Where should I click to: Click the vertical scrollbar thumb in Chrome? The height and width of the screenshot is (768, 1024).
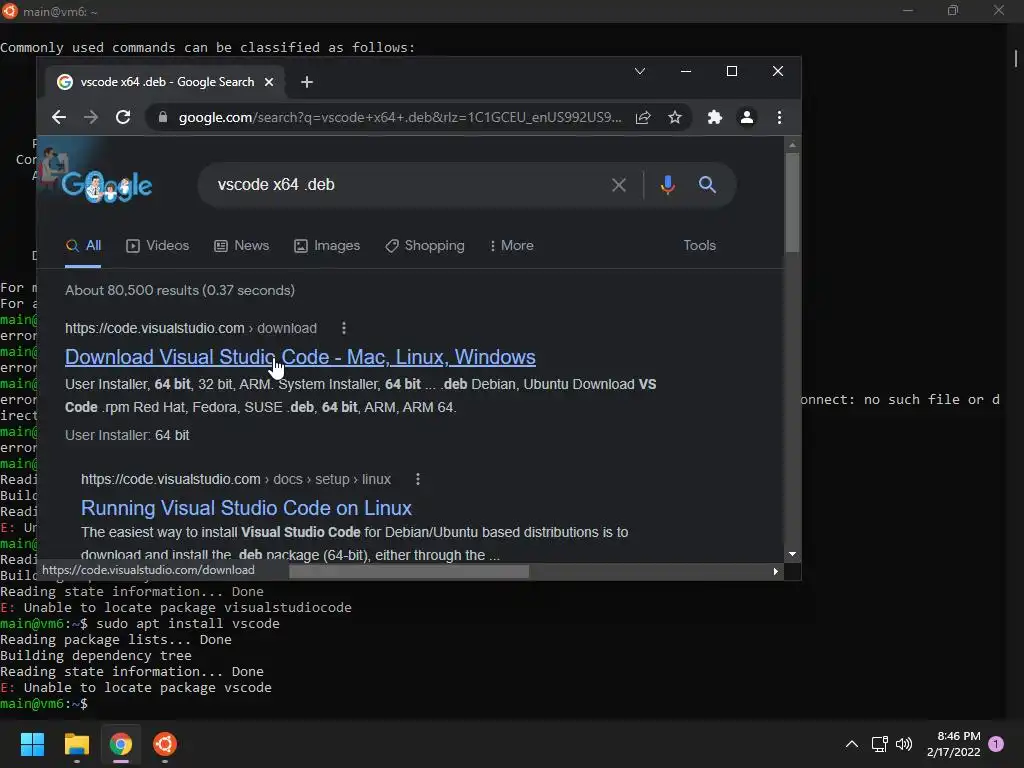pos(792,202)
